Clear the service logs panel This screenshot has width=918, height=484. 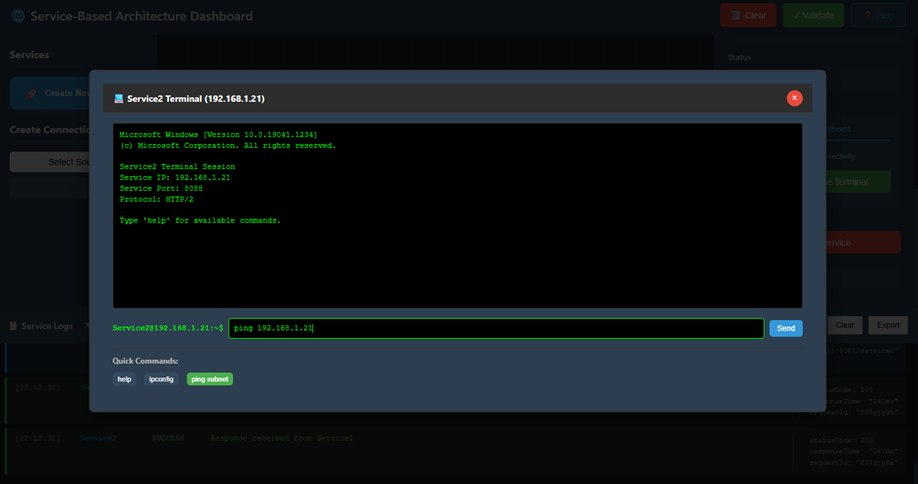845,325
